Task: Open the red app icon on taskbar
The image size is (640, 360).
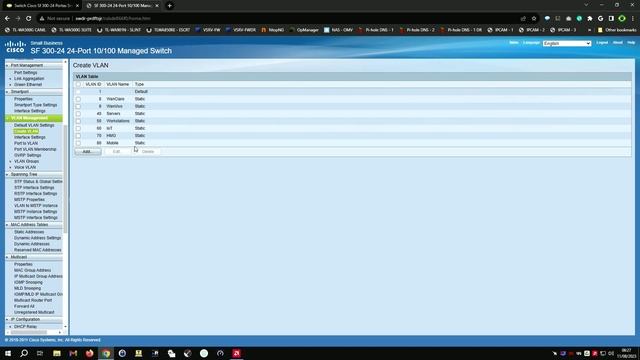Action: [x=236, y=353]
